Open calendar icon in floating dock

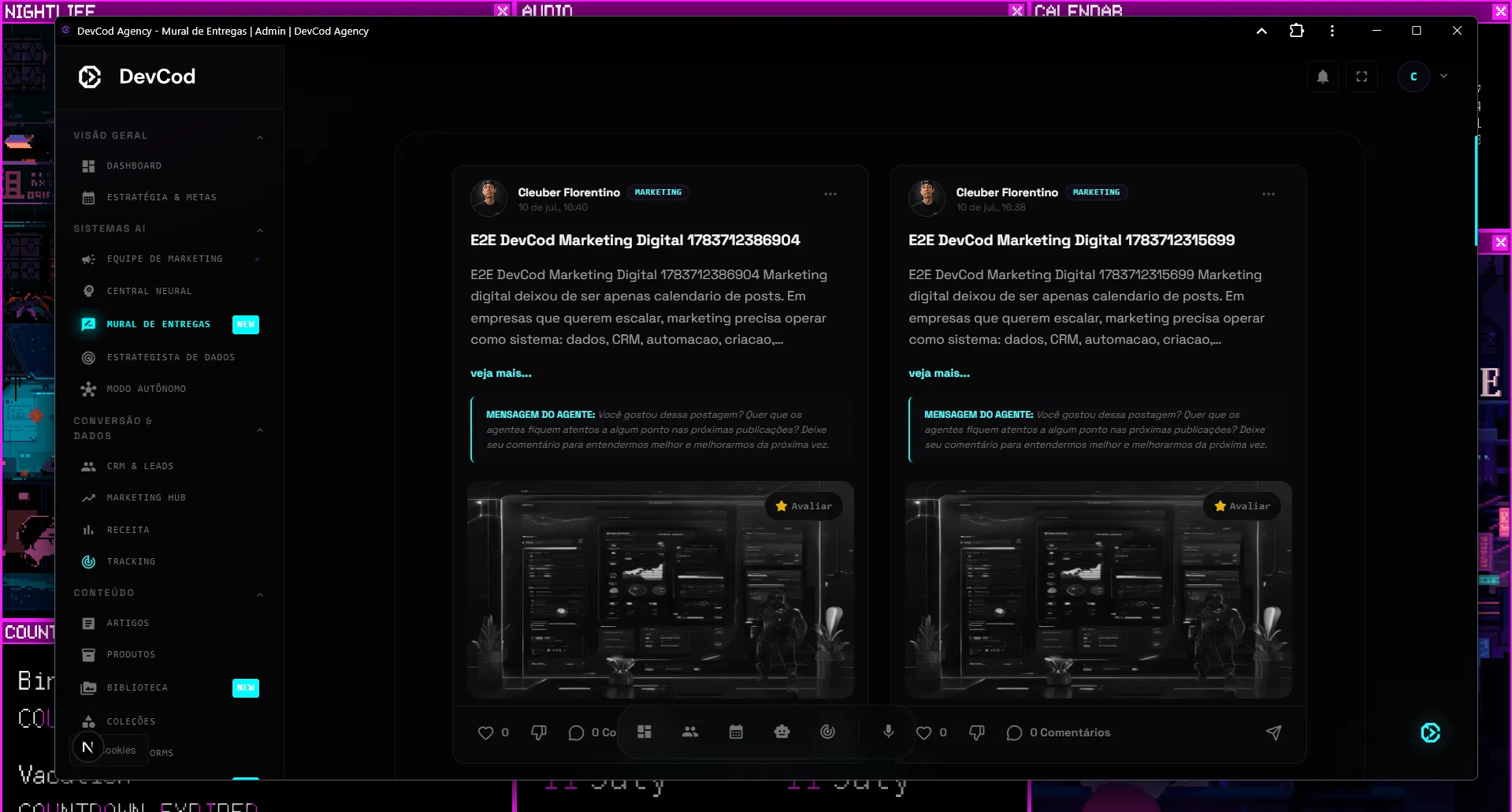[736, 732]
